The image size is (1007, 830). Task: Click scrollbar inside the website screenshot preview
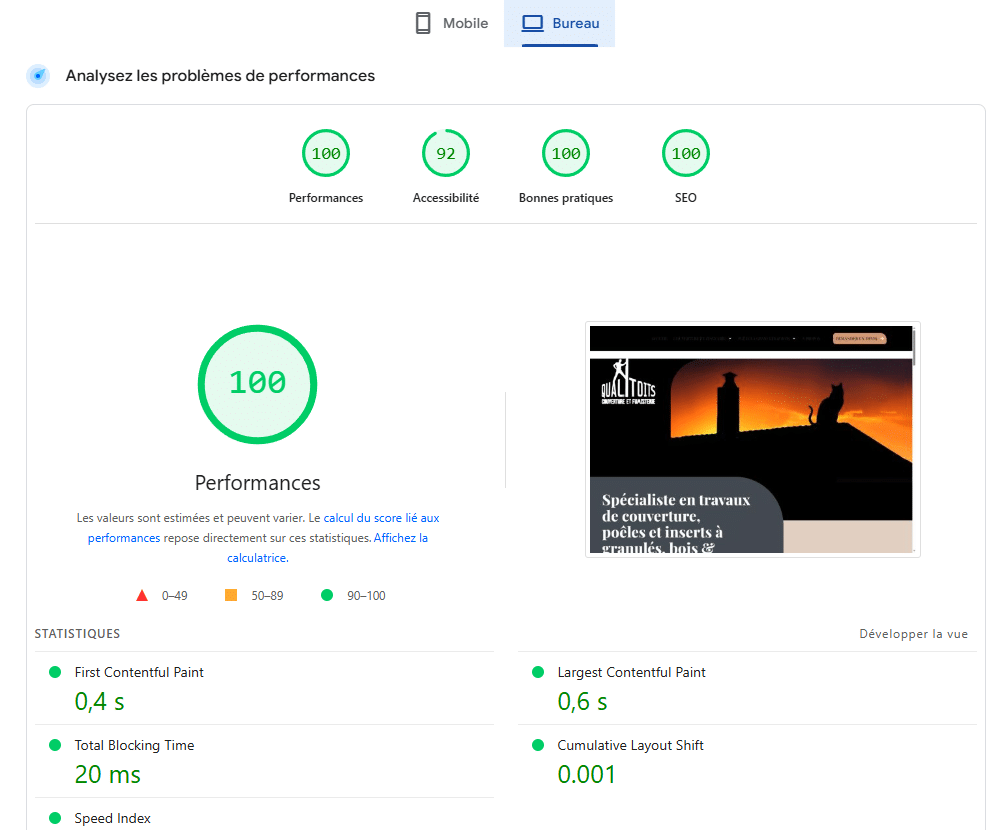click(914, 347)
